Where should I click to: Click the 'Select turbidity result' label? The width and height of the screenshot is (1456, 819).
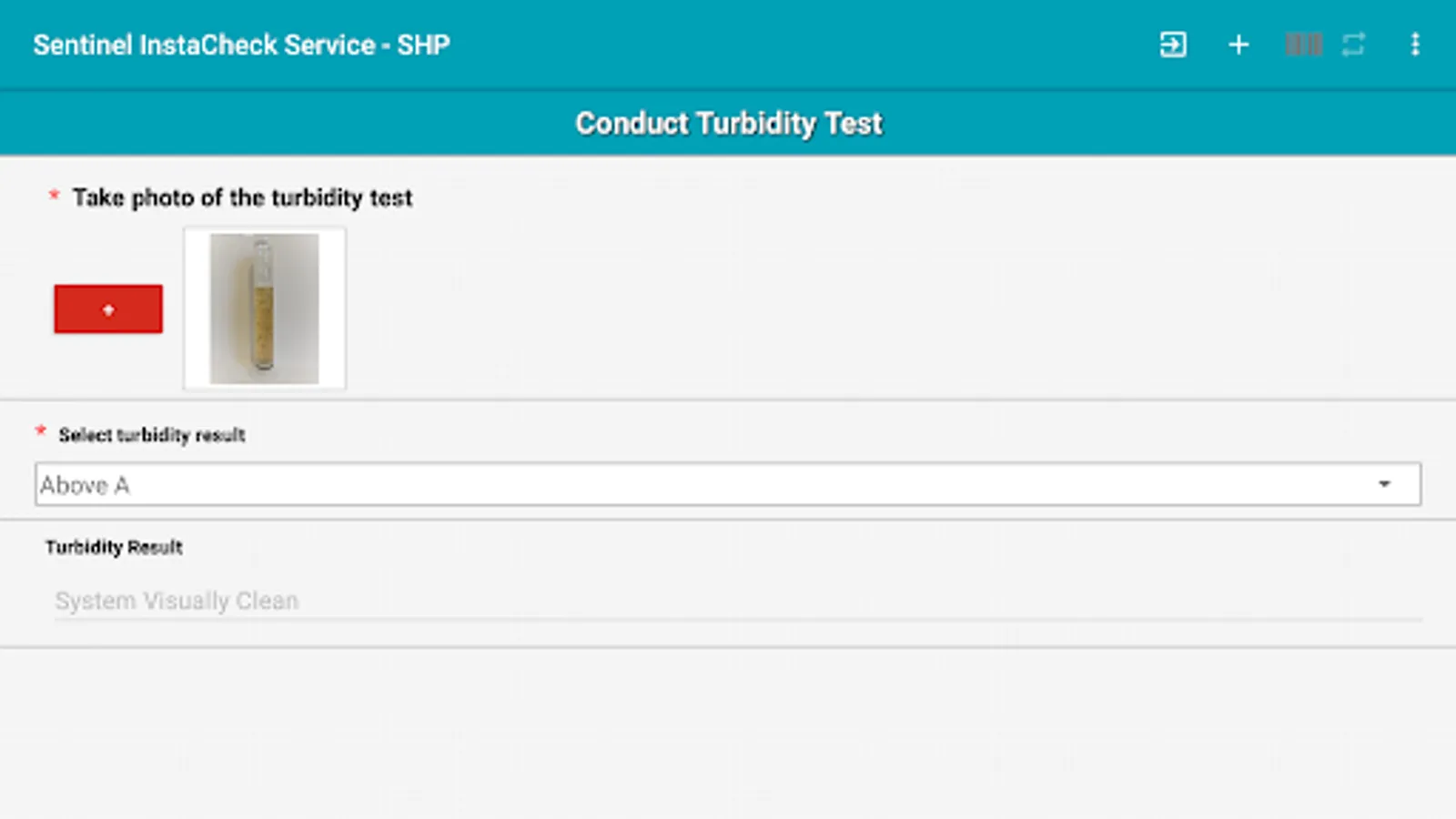pyautogui.click(x=152, y=435)
